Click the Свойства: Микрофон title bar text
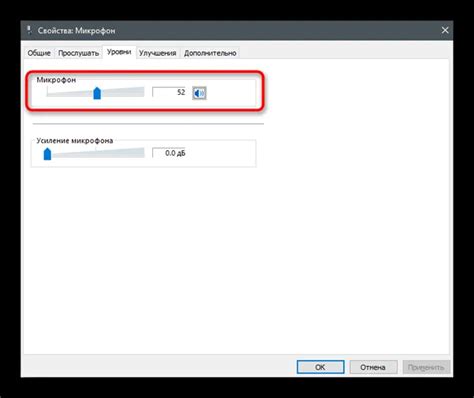Viewport: 474px width, 398px height. (76, 30)
